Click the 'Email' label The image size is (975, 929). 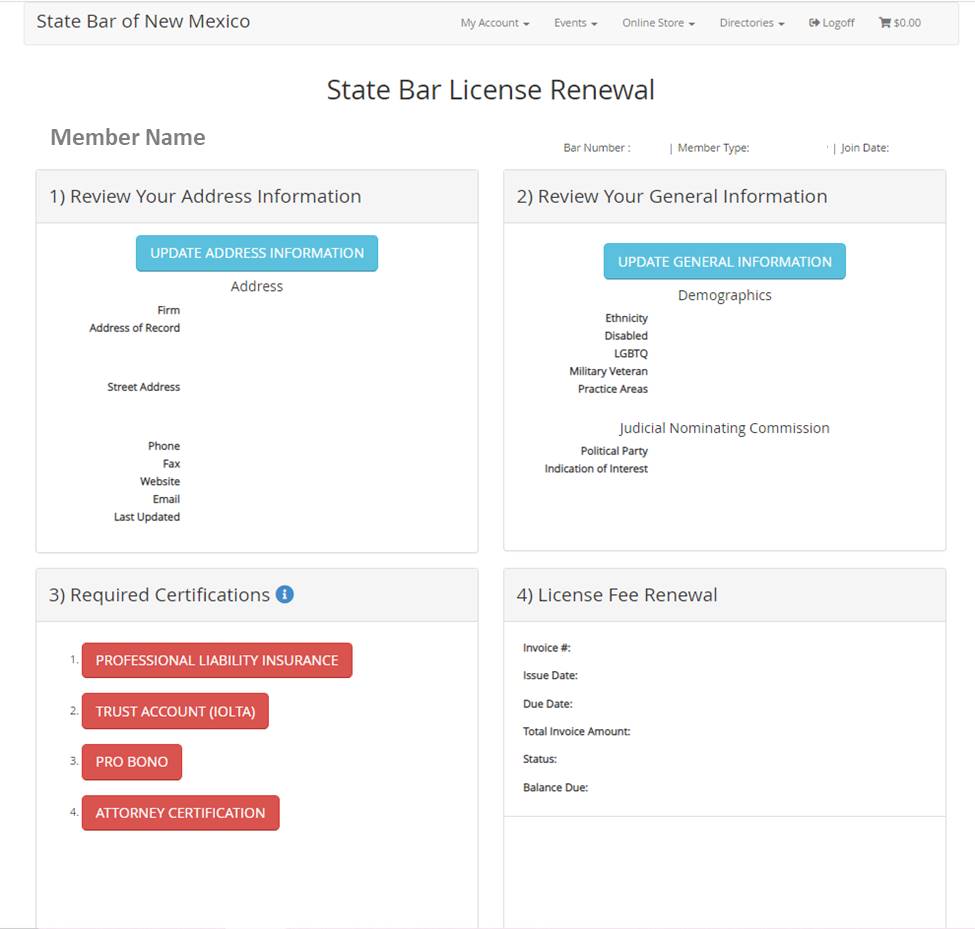[167, 499]
